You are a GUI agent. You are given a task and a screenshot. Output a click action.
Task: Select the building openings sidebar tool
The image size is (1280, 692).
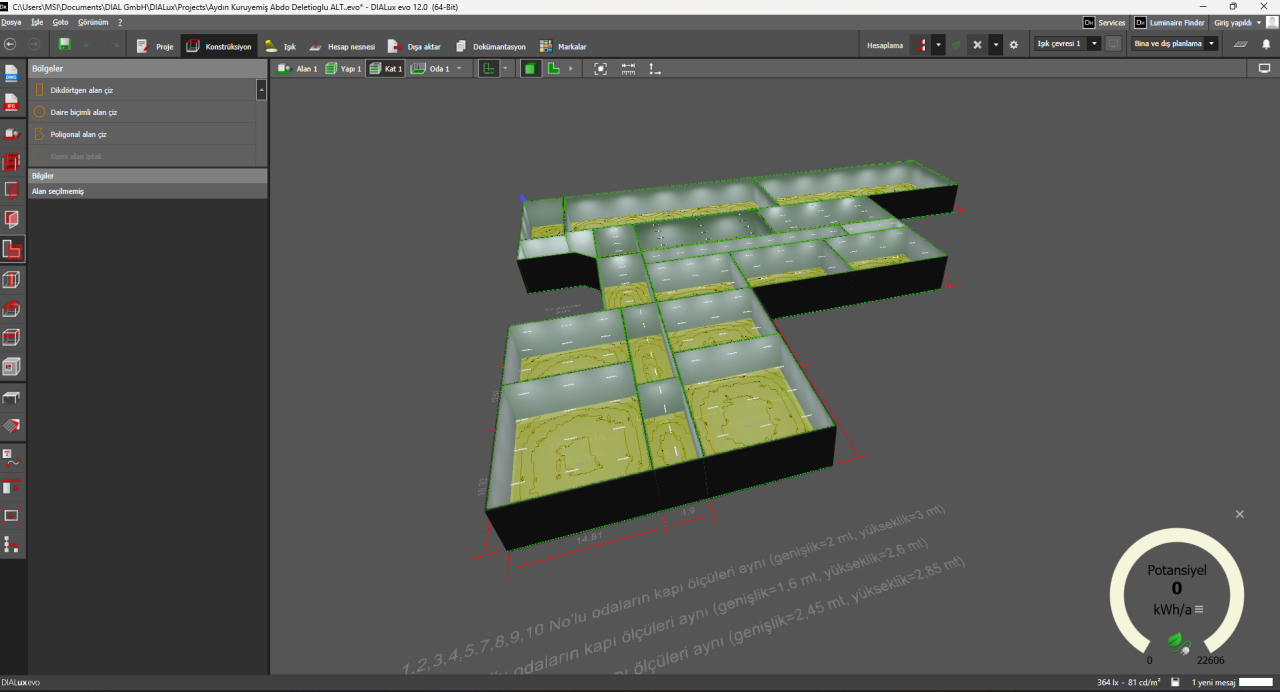[12, 219]
